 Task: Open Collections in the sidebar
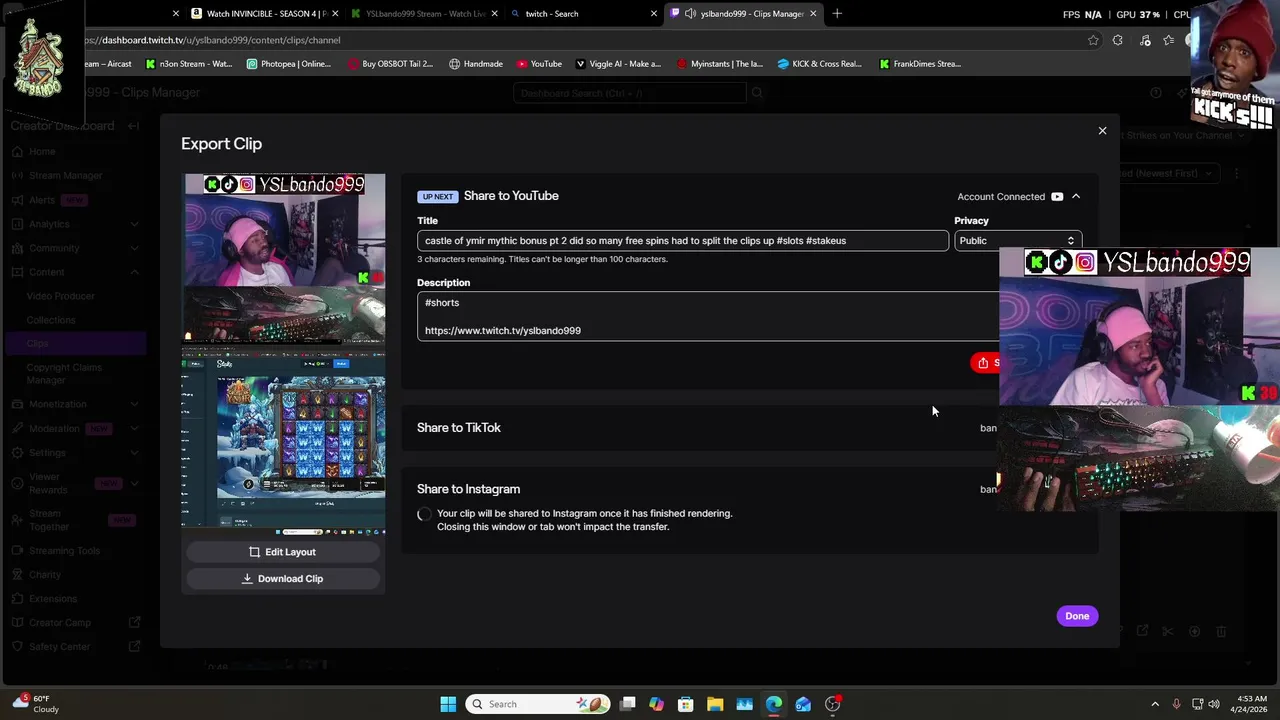click(x=51, y=320)
